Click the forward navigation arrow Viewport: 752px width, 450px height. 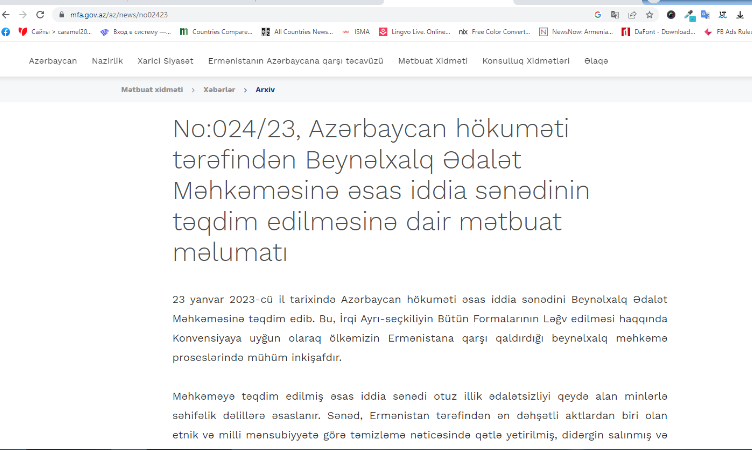(x=23, y=15)
